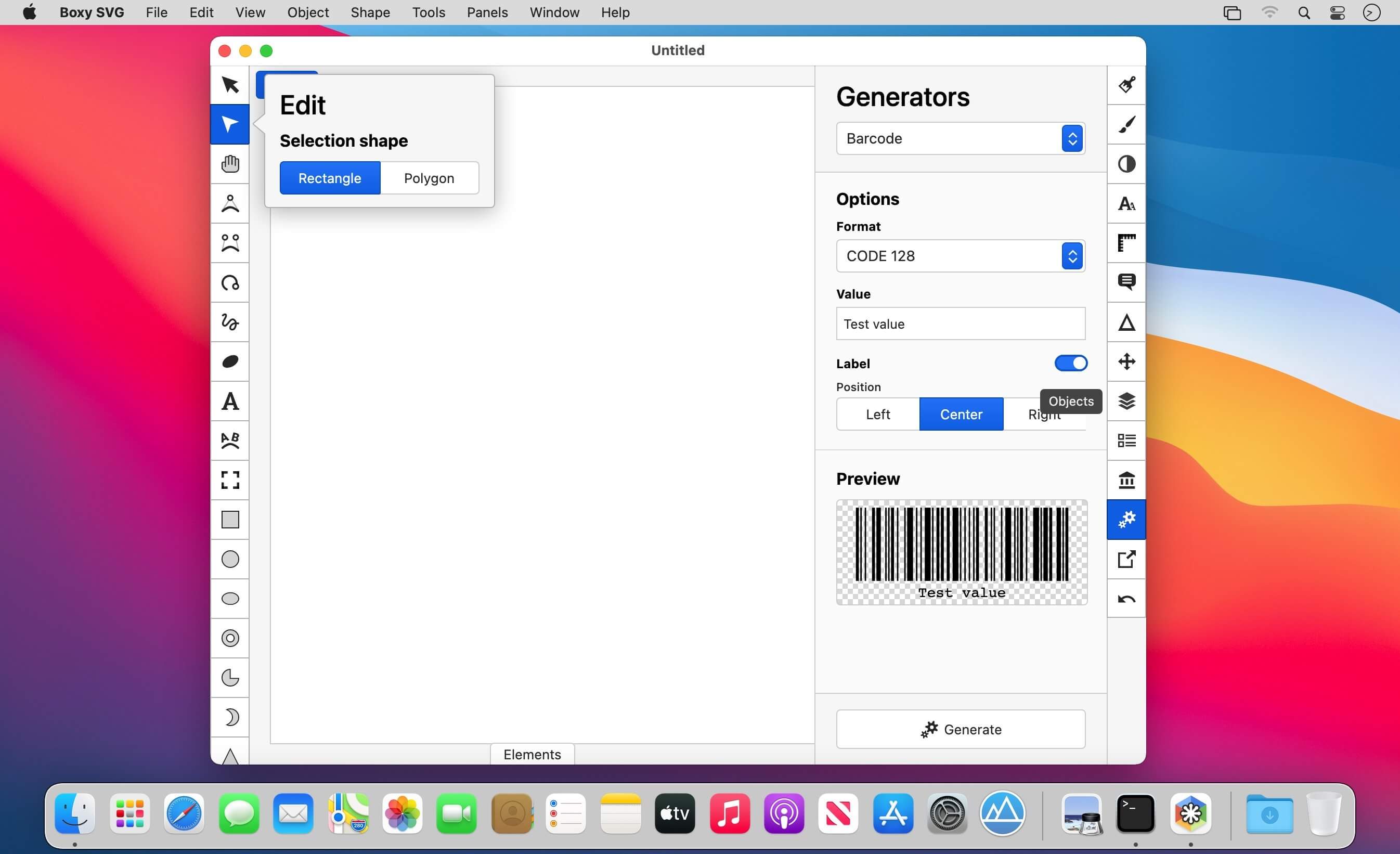The image size is (1400, 854).
Task: Select the Arrow selection tool
Action: coord(231,85)
